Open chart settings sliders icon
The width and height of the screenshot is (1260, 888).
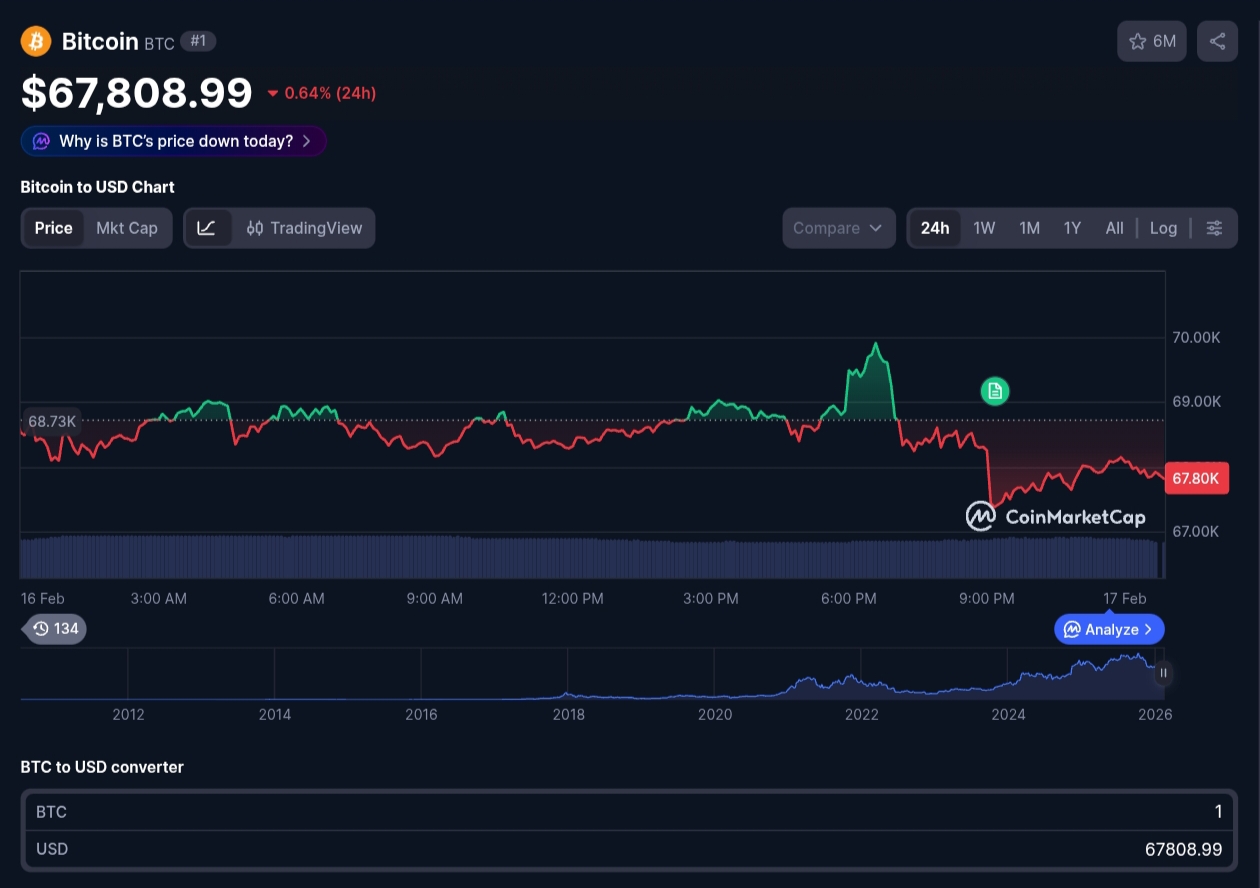(1214, 228)
